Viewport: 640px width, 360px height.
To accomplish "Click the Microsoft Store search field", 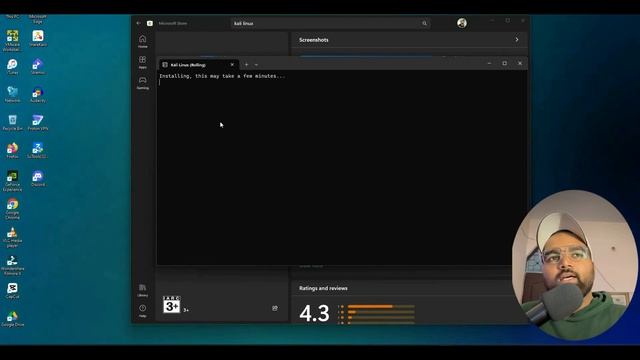I will [x=330, y=23].
